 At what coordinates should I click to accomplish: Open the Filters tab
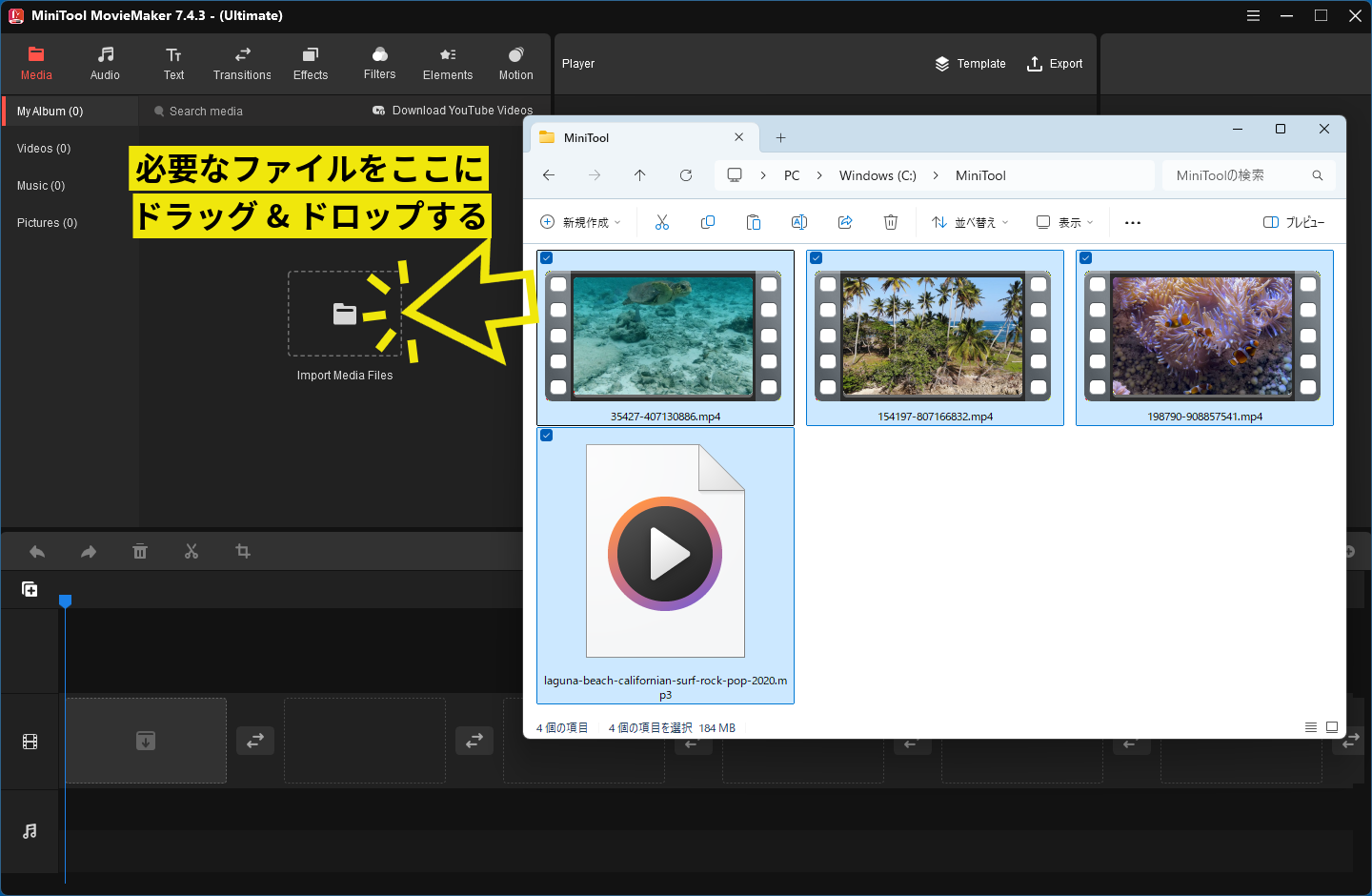379,64
